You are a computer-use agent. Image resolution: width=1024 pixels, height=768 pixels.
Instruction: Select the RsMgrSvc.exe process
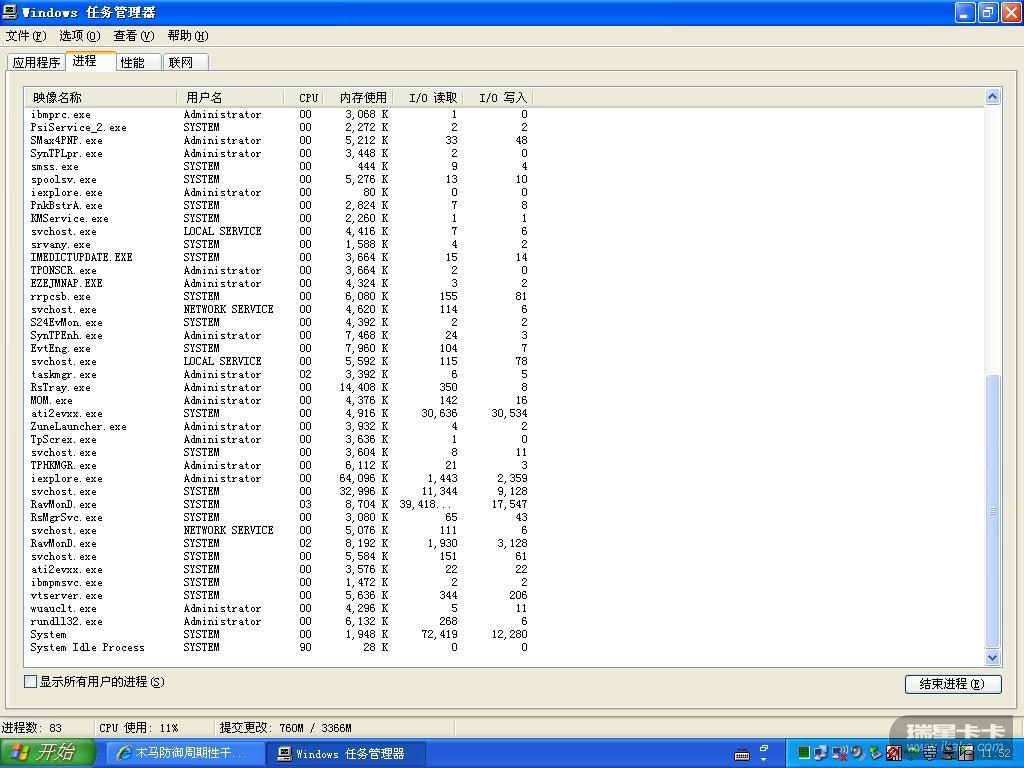click(x=279, y=517)
